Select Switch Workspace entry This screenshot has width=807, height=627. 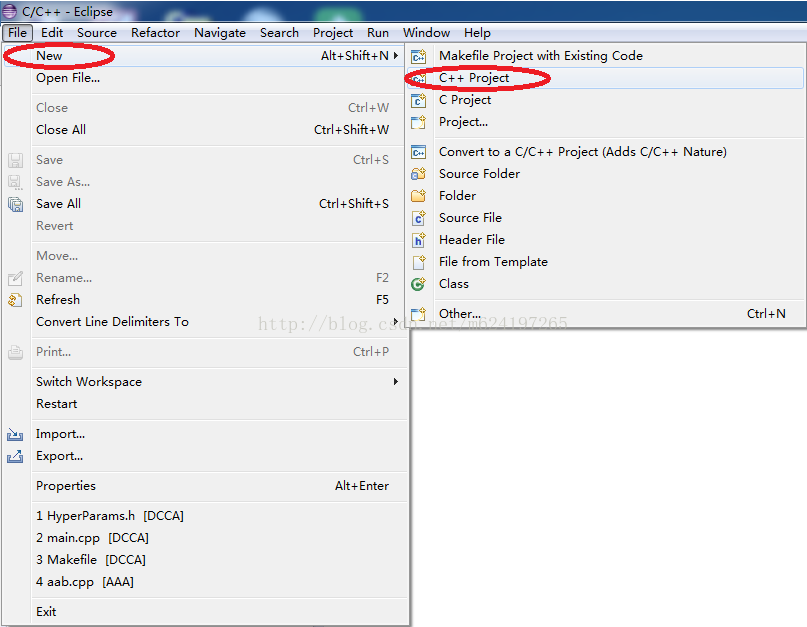(205, 382)
